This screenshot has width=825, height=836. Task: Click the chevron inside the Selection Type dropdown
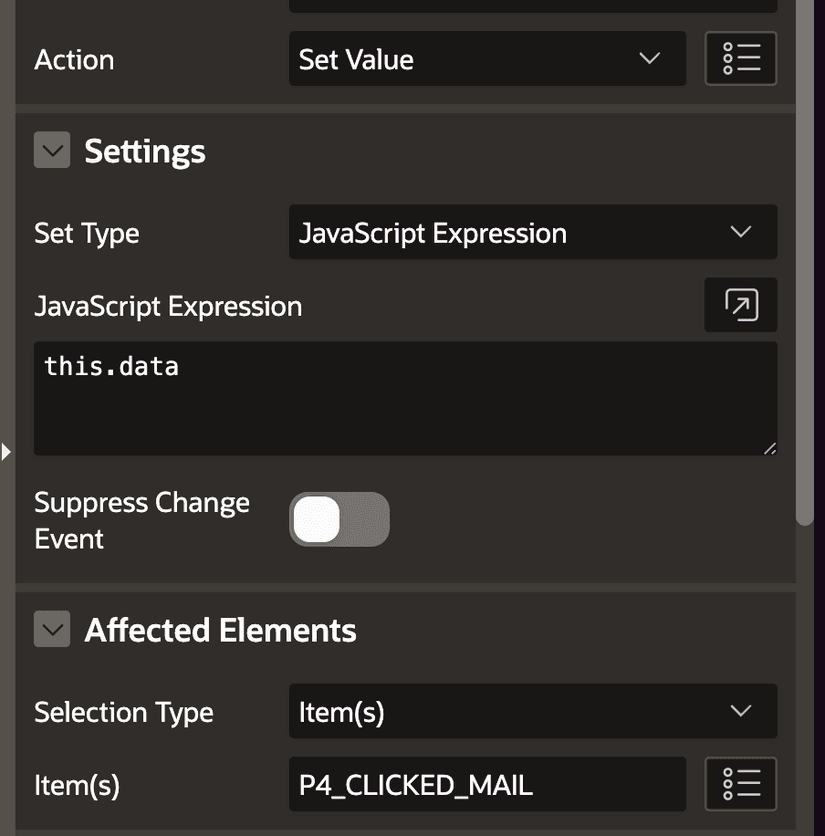741,711
